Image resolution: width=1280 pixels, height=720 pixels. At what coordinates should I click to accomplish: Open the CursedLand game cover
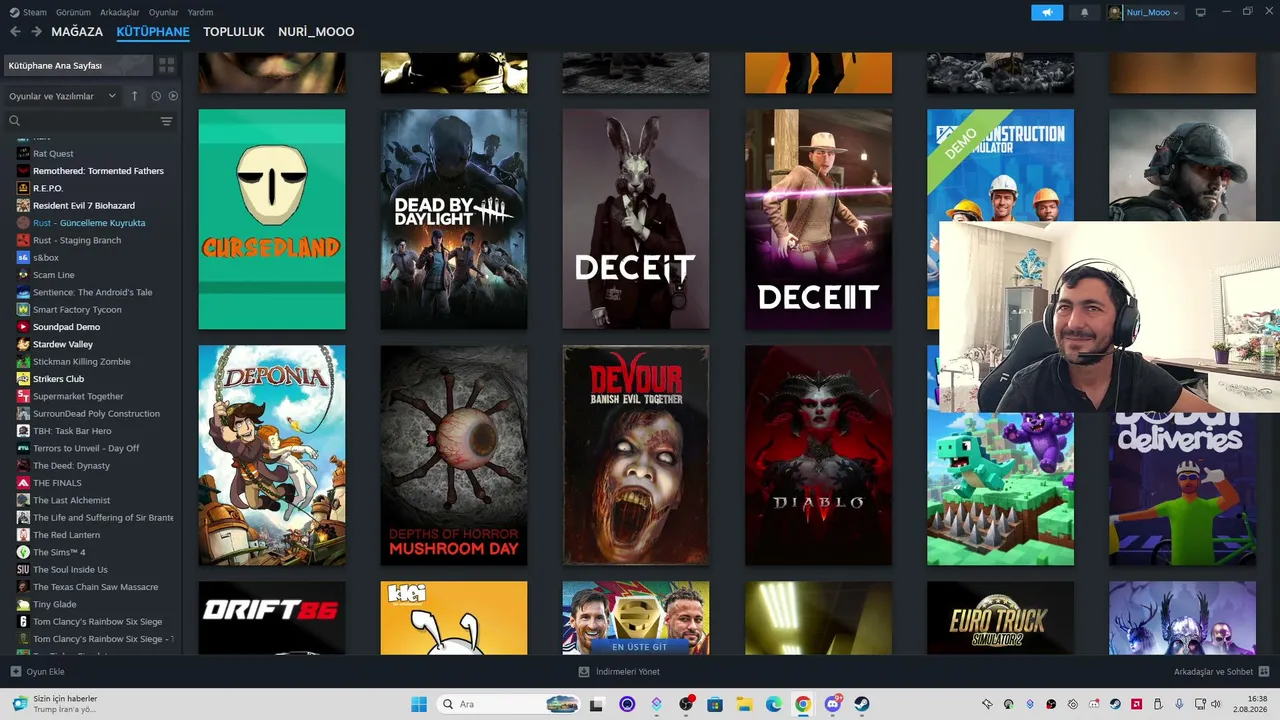tap(272, 219)
